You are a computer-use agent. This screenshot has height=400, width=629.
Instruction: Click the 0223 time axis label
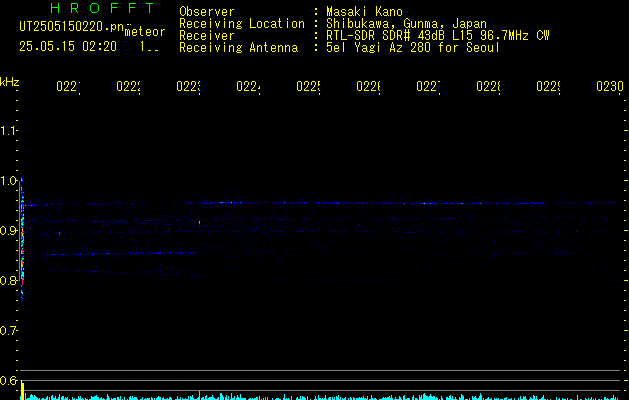(189, 86)
